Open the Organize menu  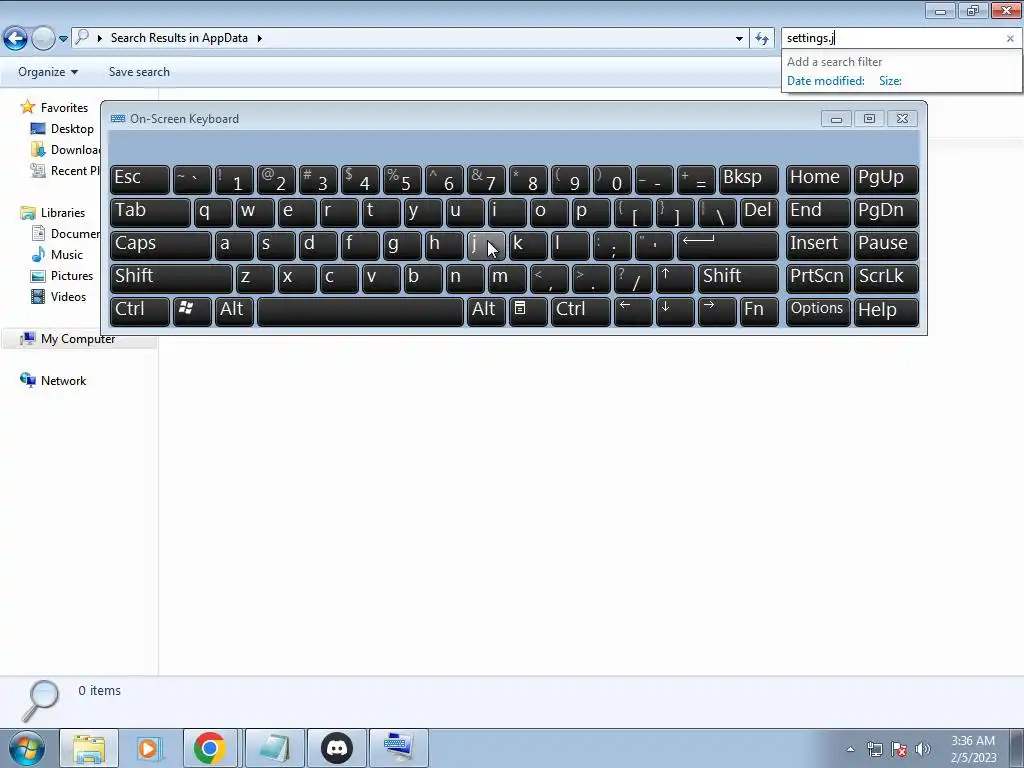(48, 72)
